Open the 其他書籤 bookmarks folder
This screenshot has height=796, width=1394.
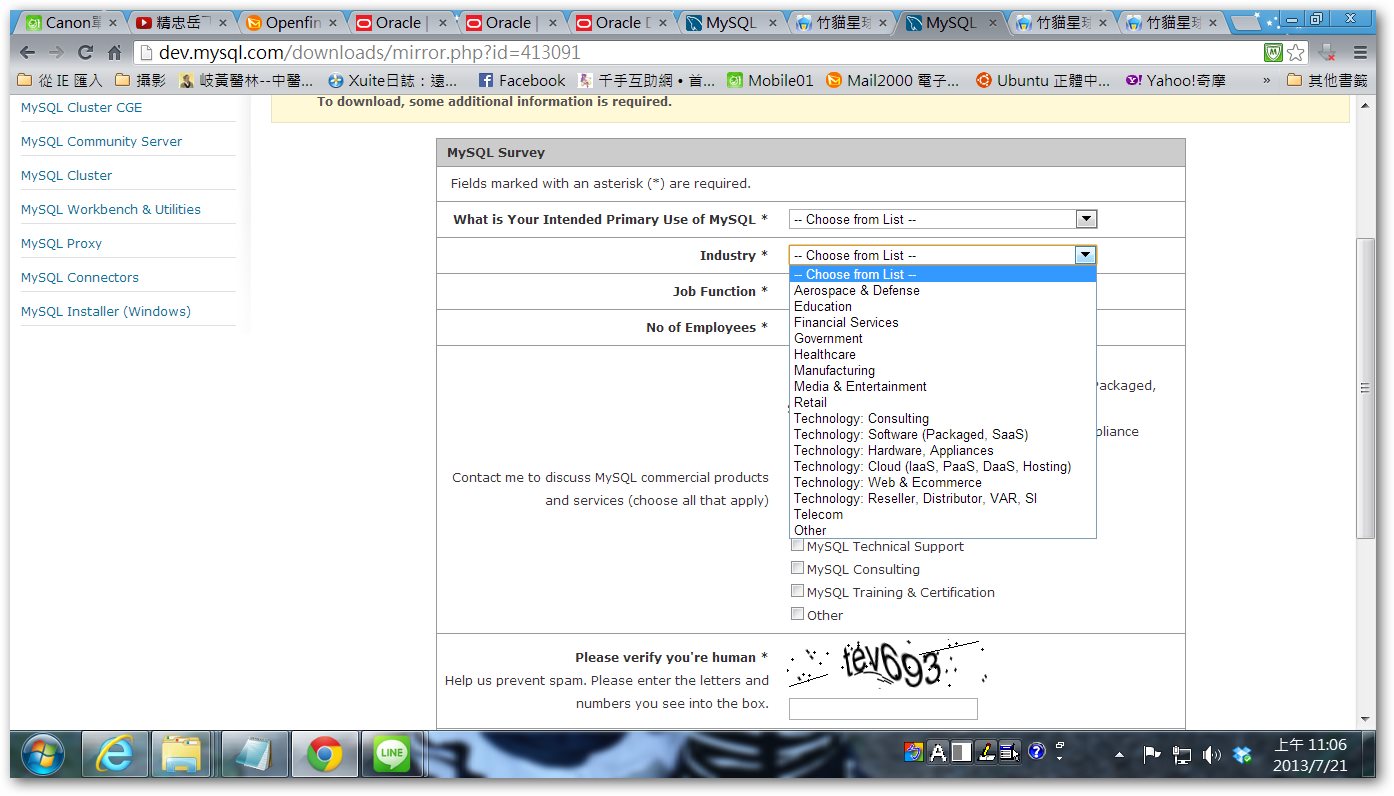tap(1328, 81)
